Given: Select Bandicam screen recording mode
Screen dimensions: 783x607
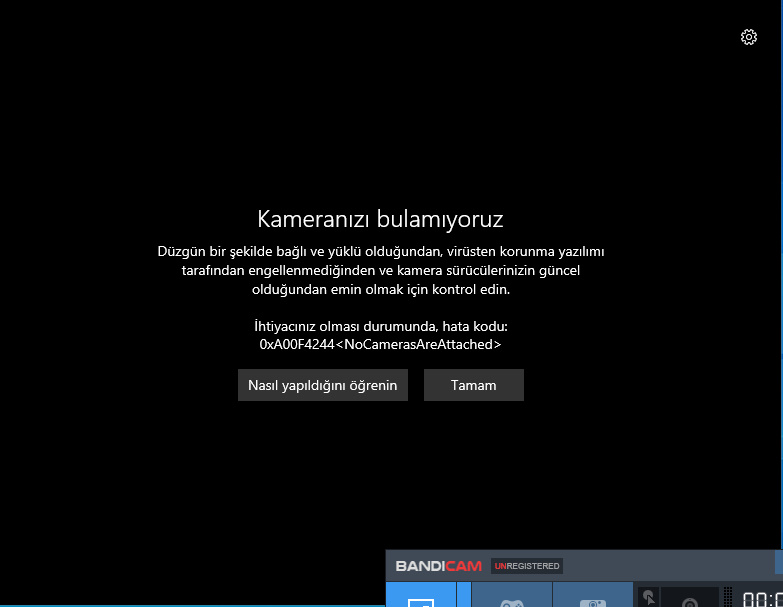Looking at the screenshot, I should coord(421,598).
